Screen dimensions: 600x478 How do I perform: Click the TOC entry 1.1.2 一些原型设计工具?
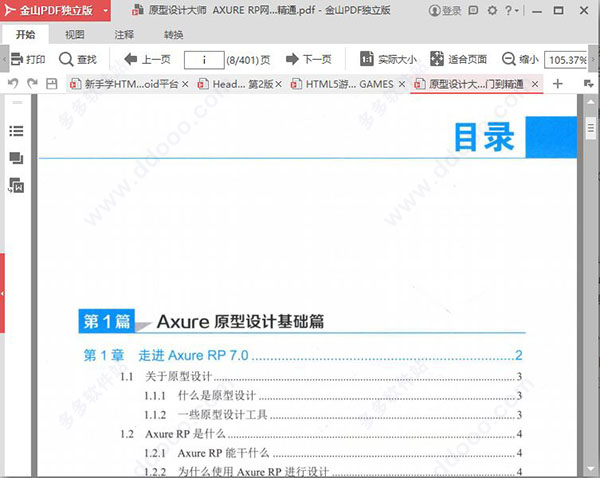[x=333, y=414]
